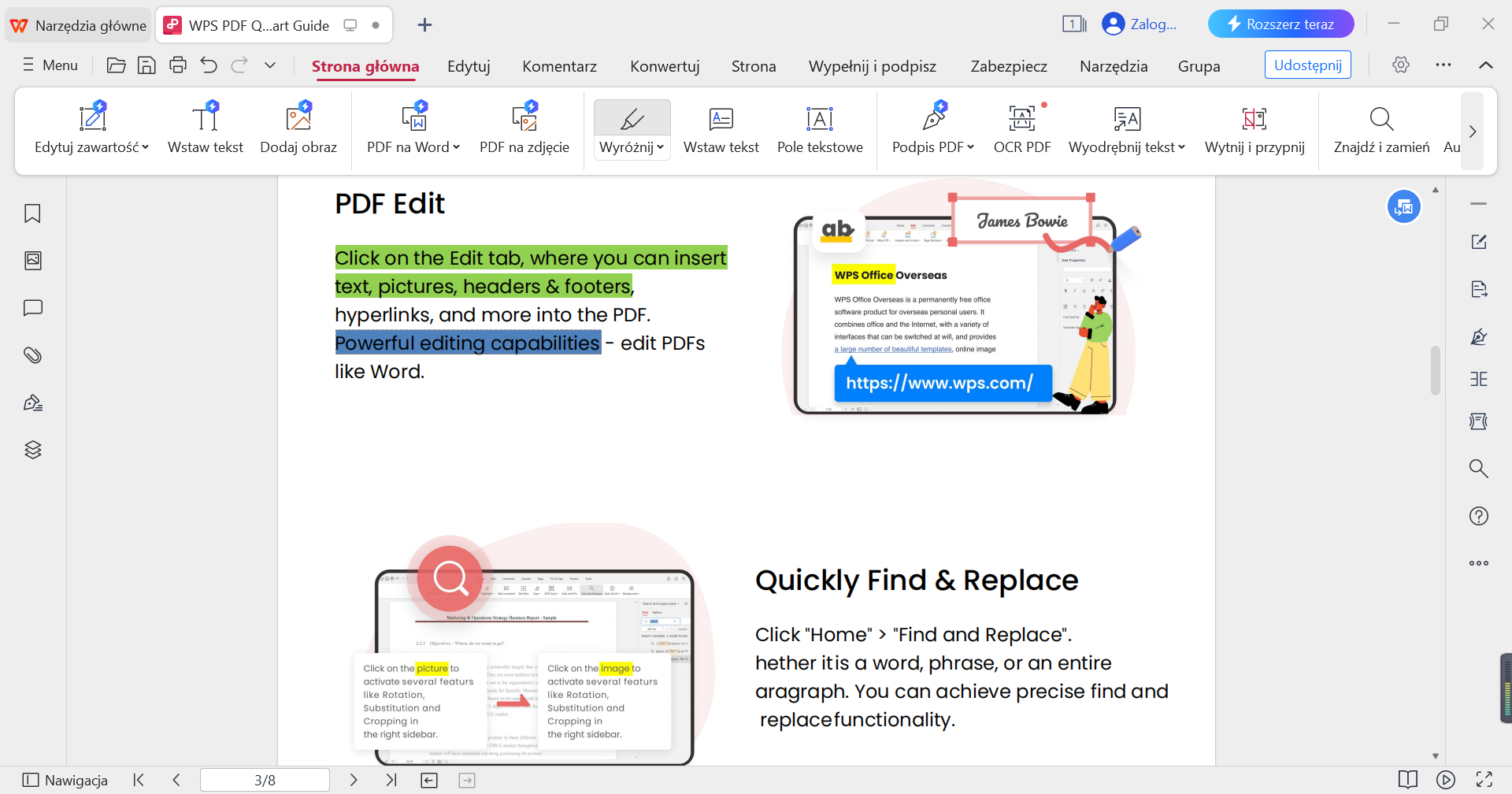The width and height of the screenshot is (1512, 794).
Task: Select the Wypełnij i podpisz tab
Action: pos(872,66)
